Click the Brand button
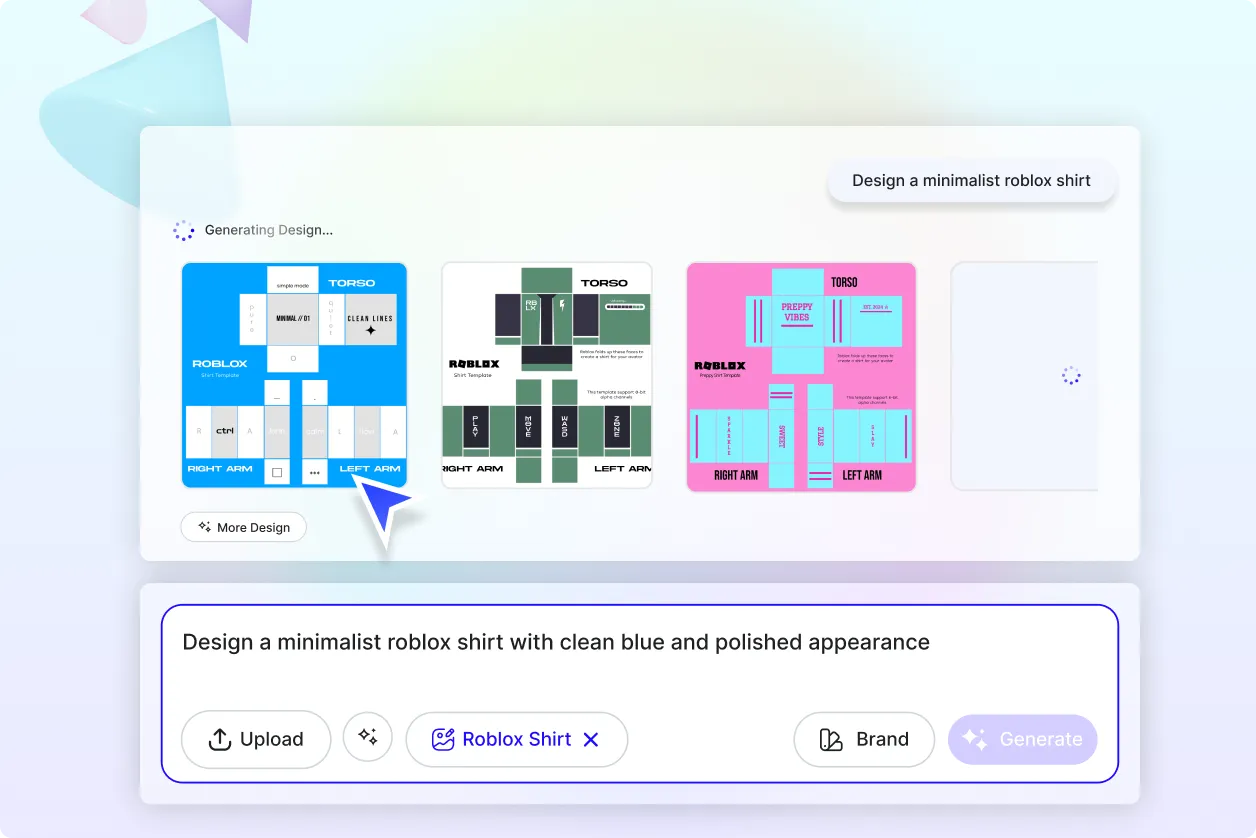 coord(864,739)
